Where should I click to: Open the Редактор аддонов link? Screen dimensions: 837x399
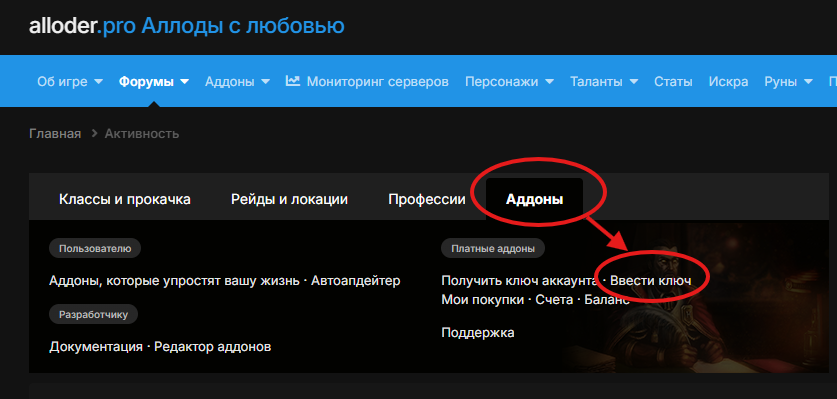[x=212, y=347]
